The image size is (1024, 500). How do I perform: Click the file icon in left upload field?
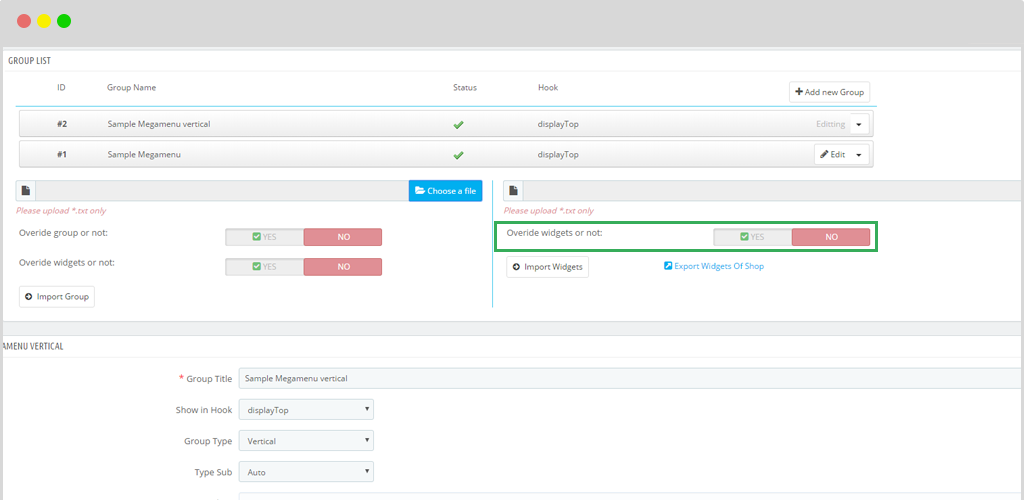click(26, 191)
